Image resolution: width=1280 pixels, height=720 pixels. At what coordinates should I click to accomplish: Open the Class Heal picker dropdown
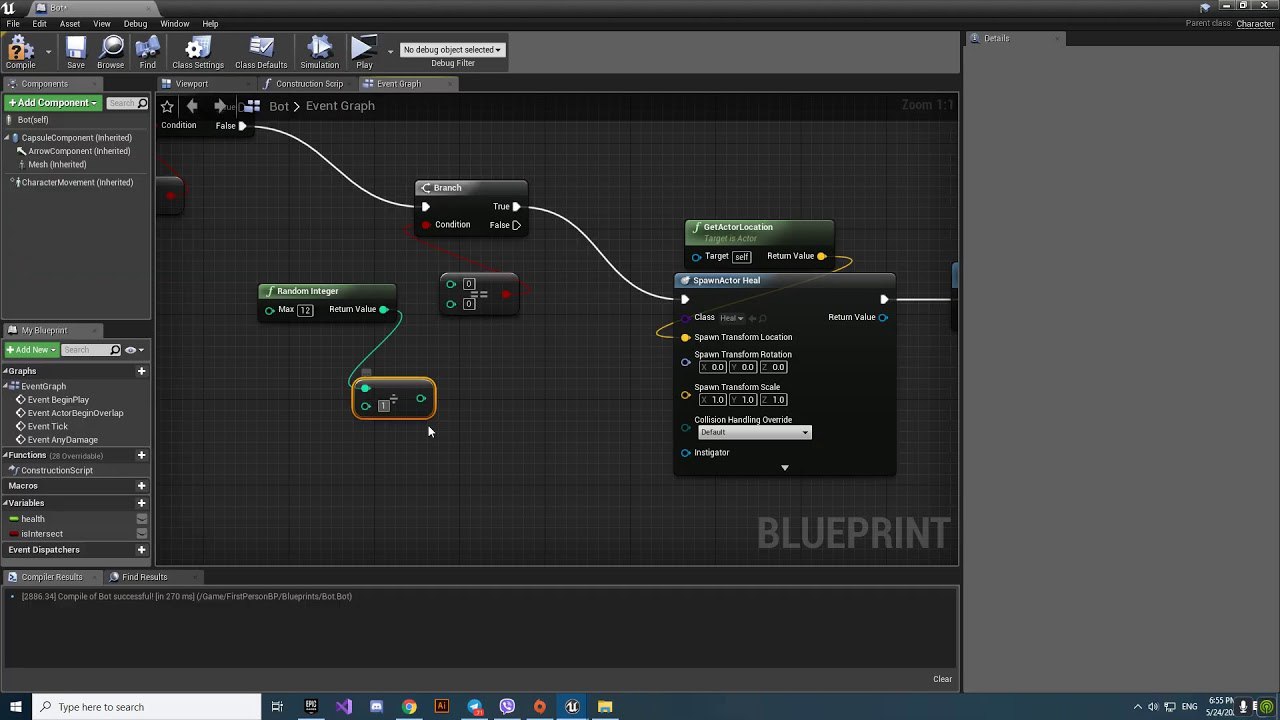coord(732,318)
